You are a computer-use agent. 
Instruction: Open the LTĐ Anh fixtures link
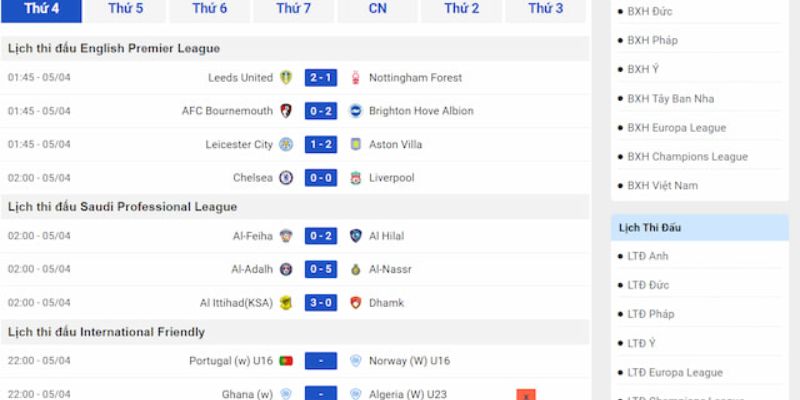tap(647, 256)
